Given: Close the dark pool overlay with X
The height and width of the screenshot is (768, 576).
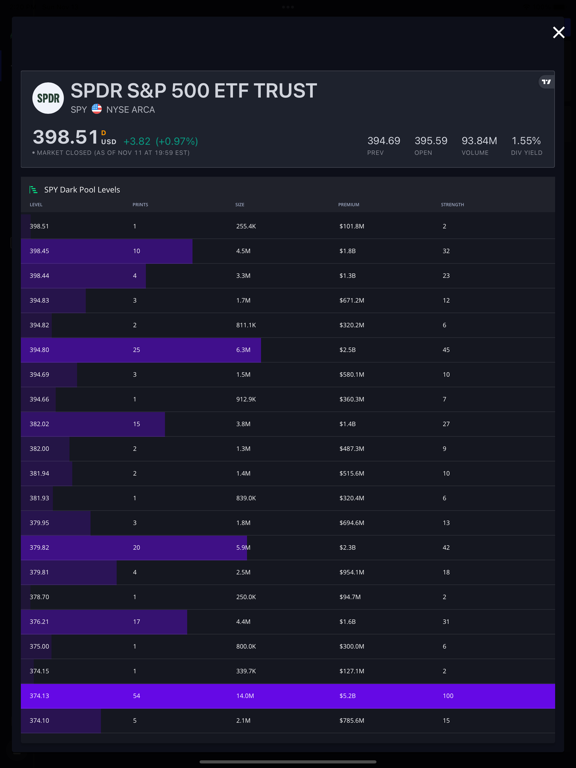Looking at the screenshot, I should pyautogui.click(x=558, y=32).
